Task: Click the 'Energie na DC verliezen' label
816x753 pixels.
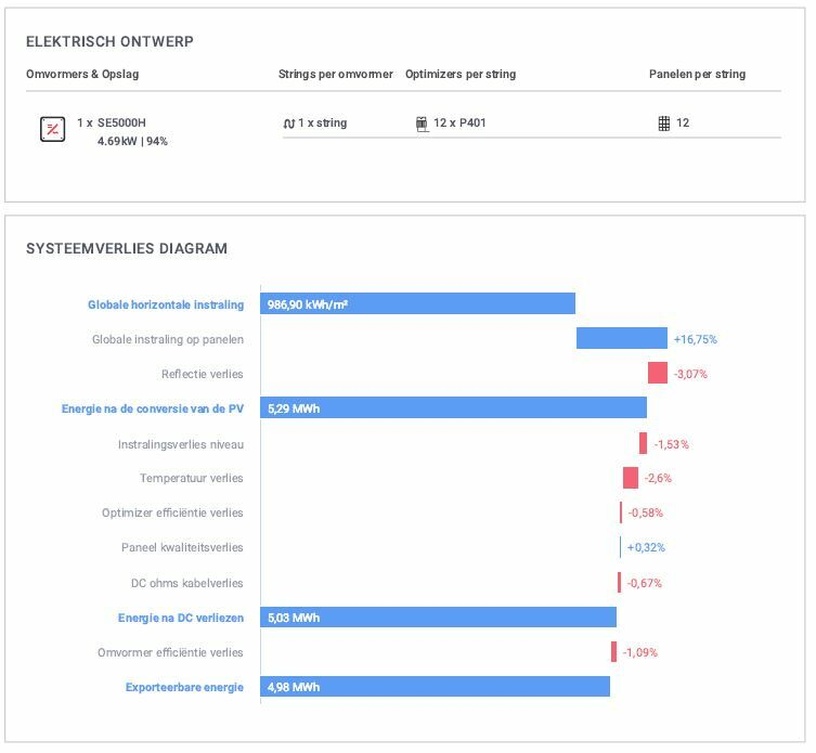Action: 180,618
